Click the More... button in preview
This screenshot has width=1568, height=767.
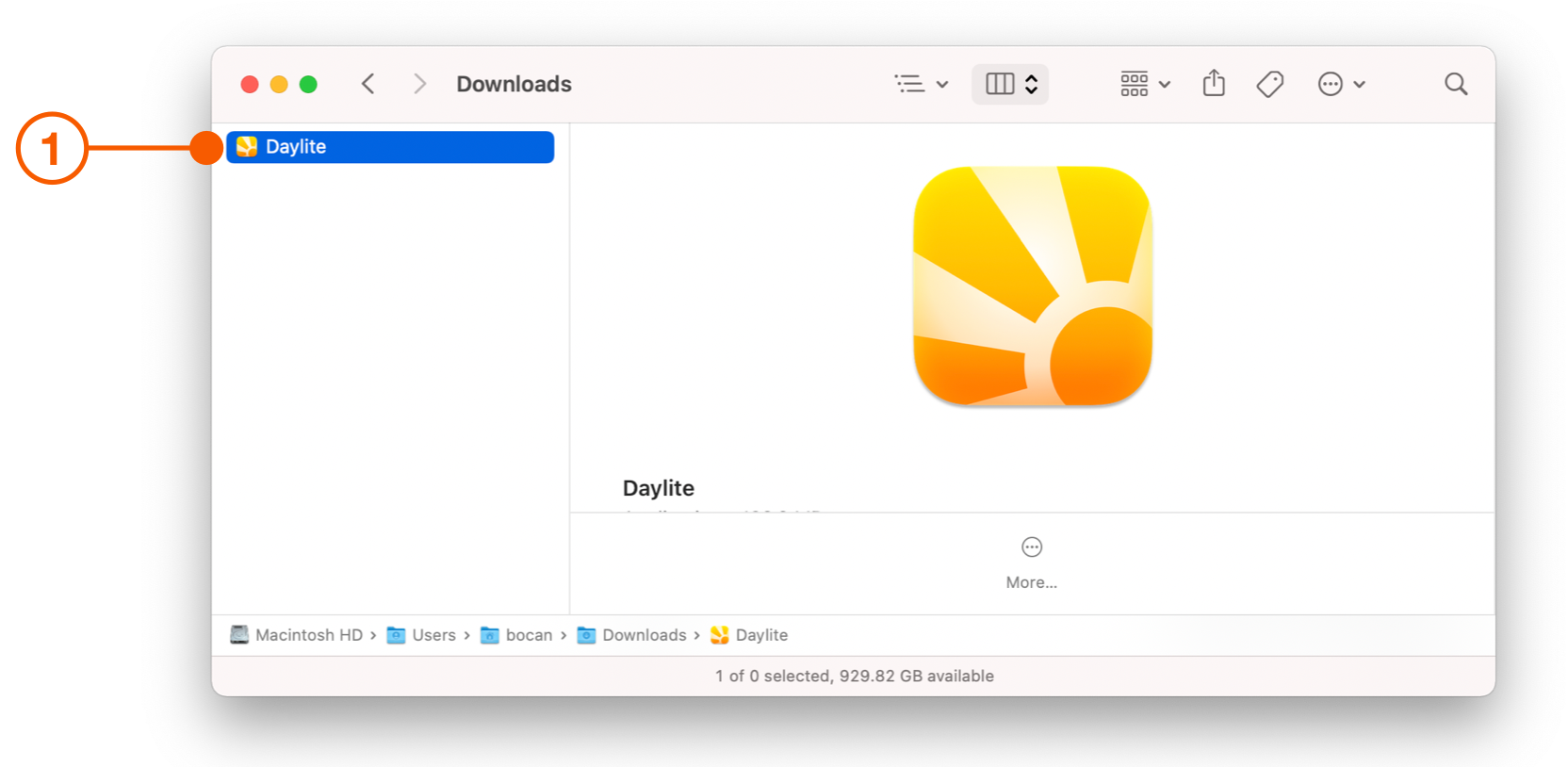[1032, 563]
